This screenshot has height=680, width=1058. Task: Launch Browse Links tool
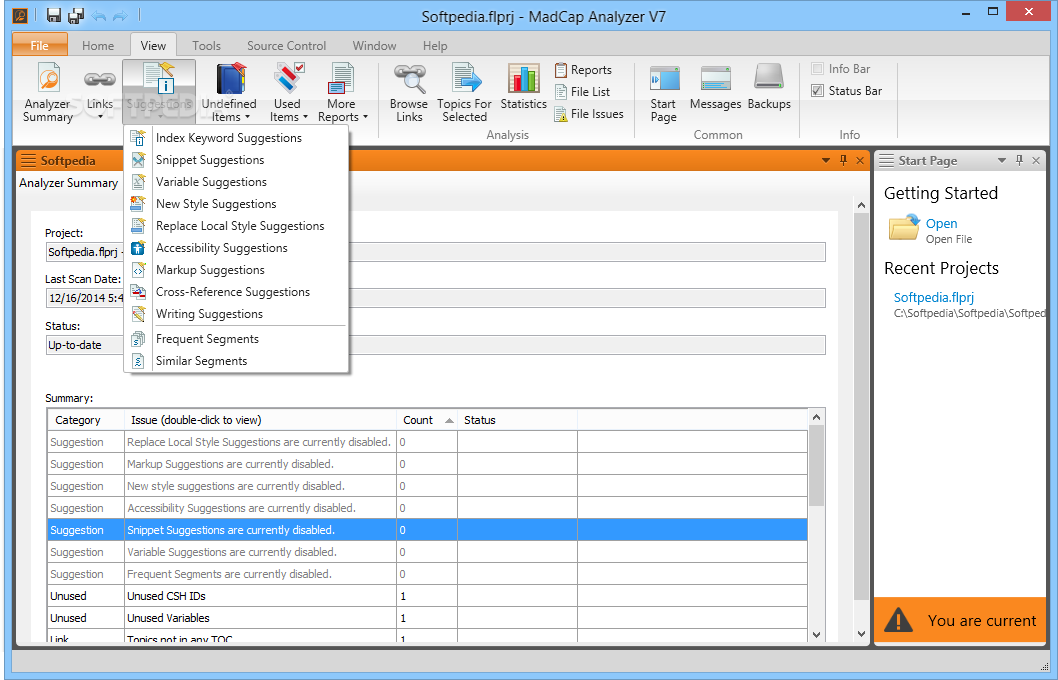409,92
